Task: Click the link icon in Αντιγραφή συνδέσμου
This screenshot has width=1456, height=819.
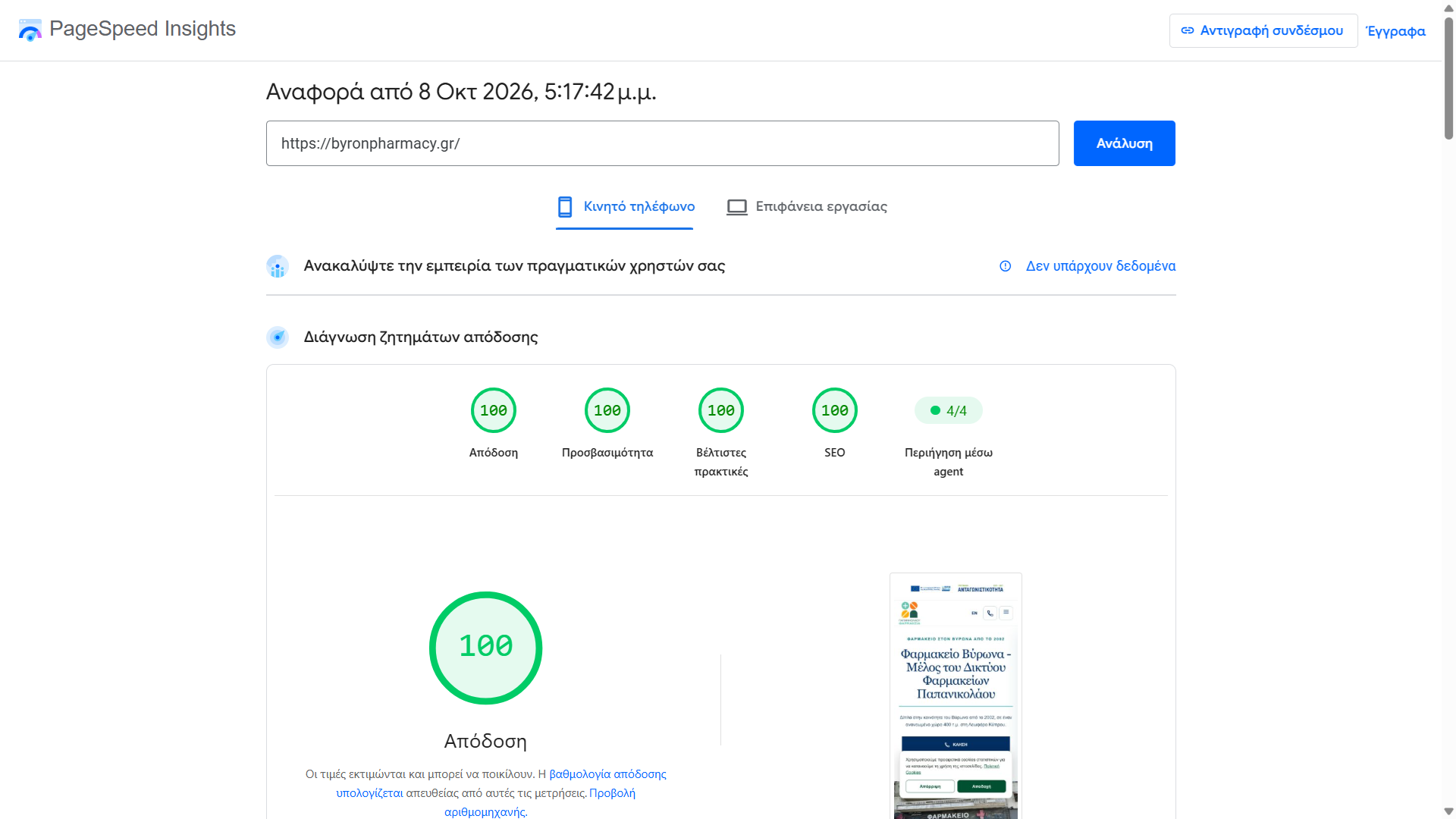Action: 1188,31
